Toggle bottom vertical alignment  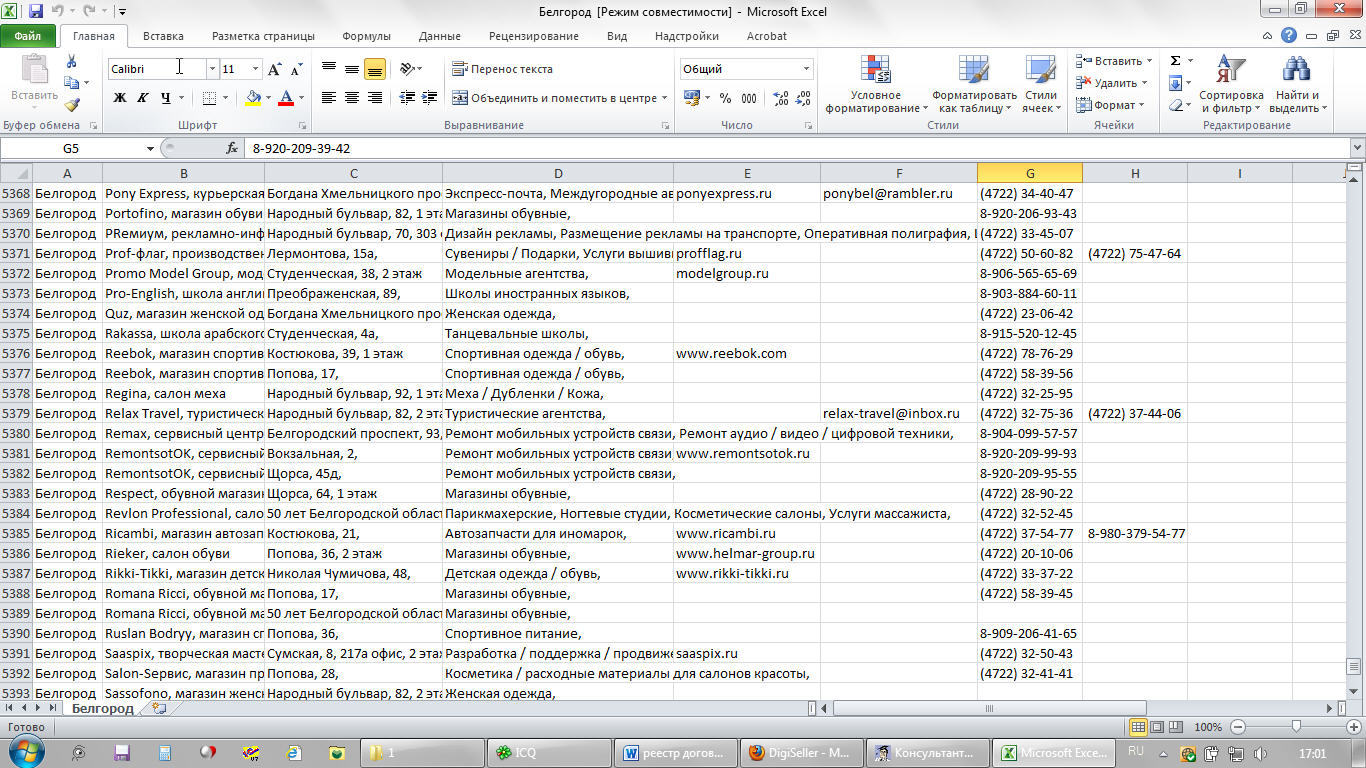coord(375,69)
